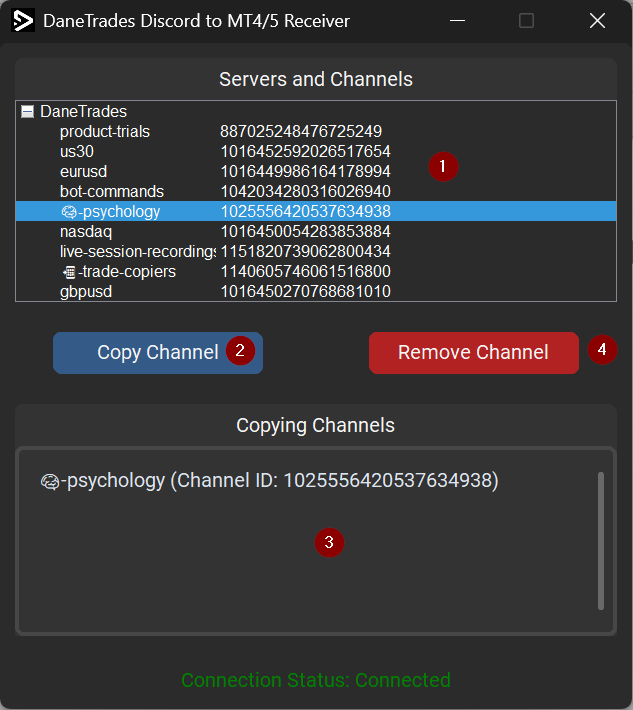633x710 pixels.
Task: Click the channel ID 1016450270768681010
Action: click(x=306, y=291)
